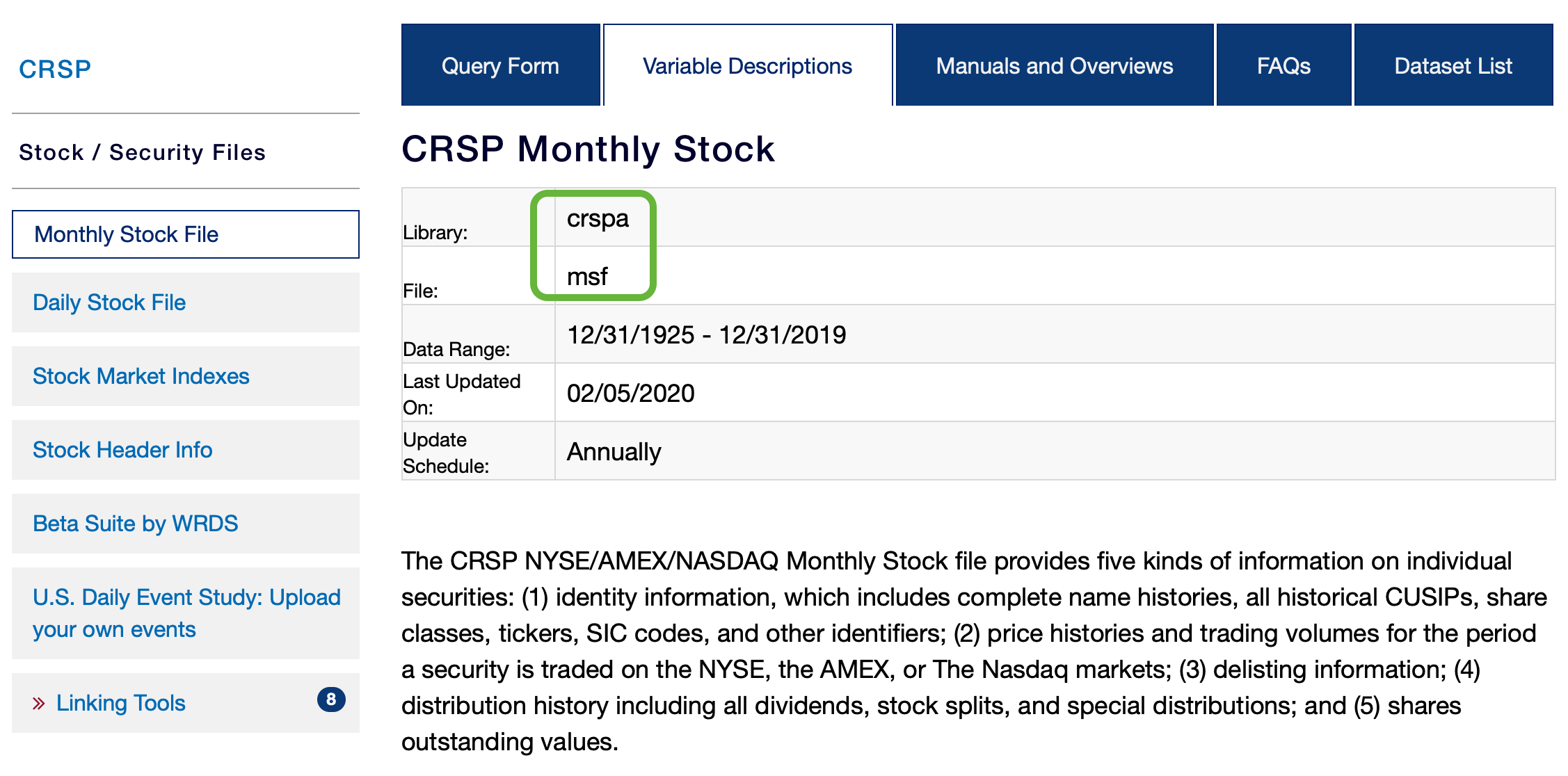Select Monthly Stock File in sidebar
This screenshot has width=1568, height=776.
point(186,234)
